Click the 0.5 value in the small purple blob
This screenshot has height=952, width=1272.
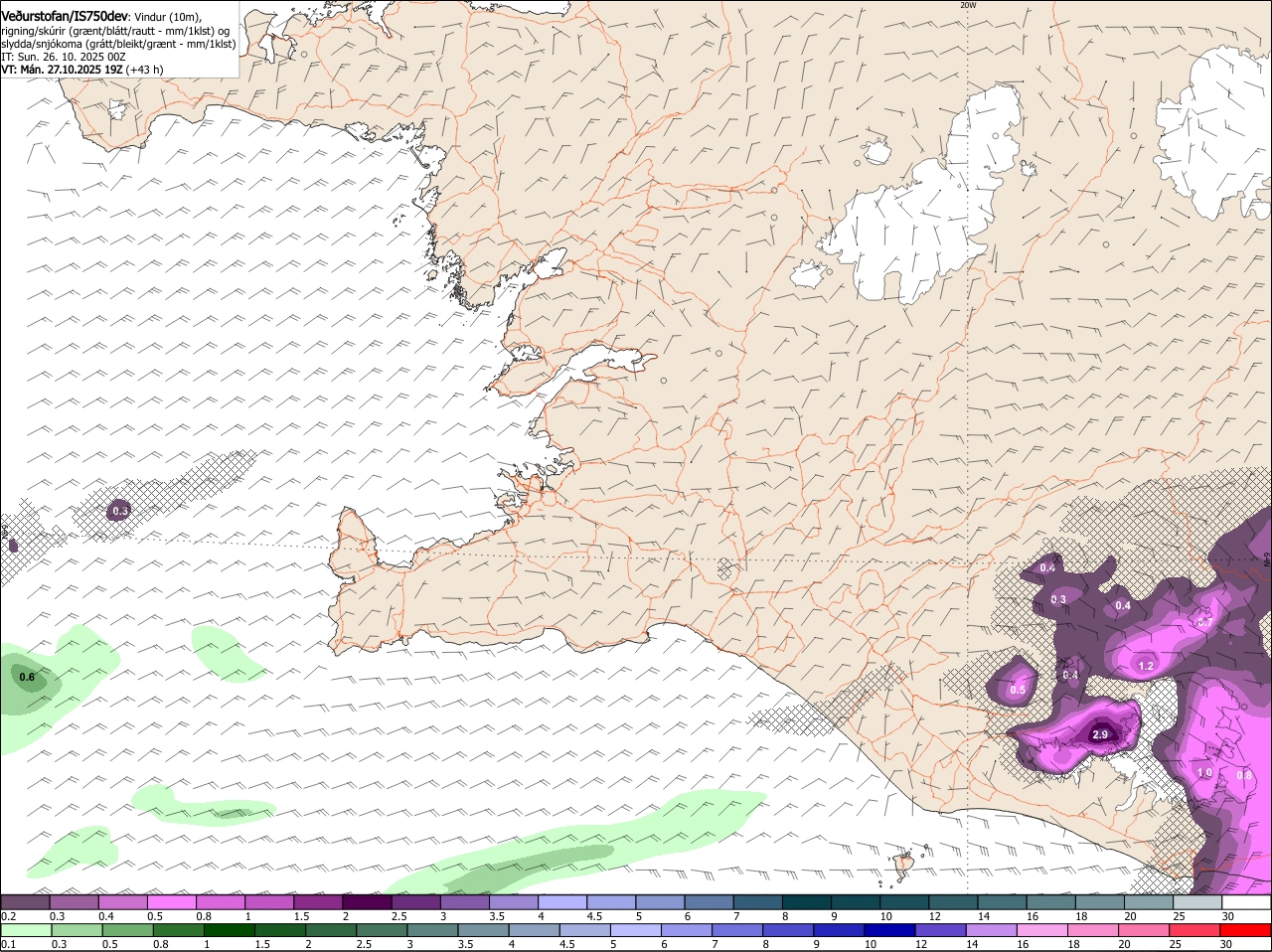[x=1018, y=690]
